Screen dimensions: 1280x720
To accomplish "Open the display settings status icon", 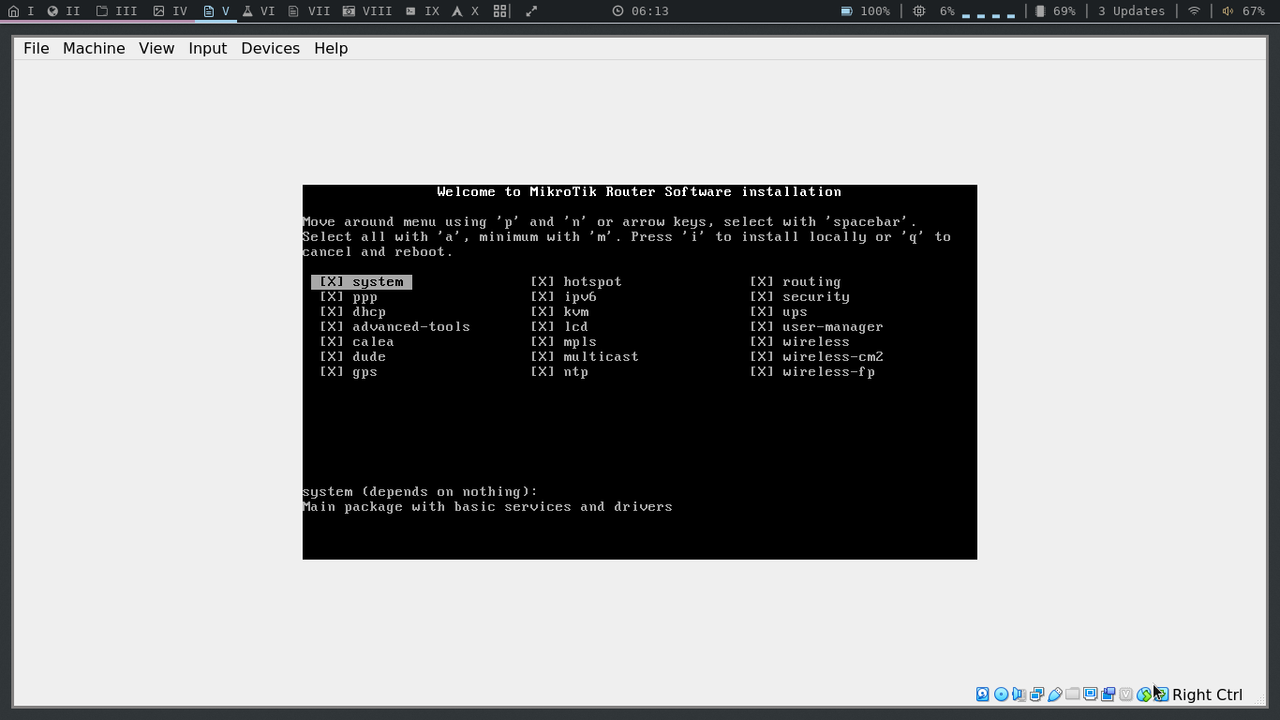I will 1090,694.
